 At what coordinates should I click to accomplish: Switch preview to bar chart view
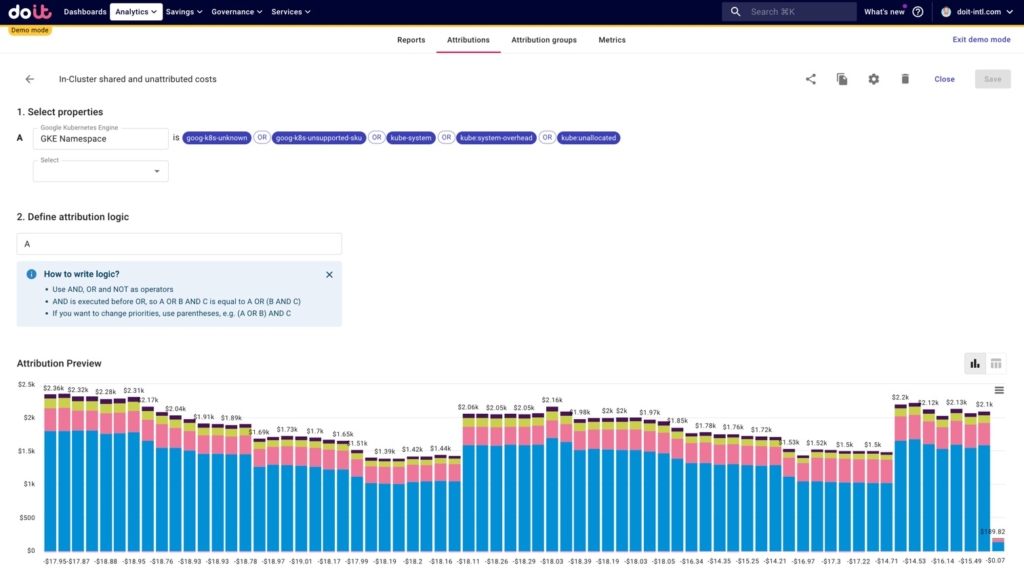click(974, 363)
